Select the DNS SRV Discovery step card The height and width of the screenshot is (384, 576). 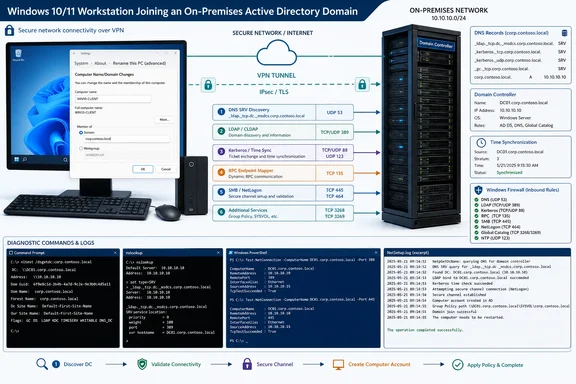pos(283,112)
